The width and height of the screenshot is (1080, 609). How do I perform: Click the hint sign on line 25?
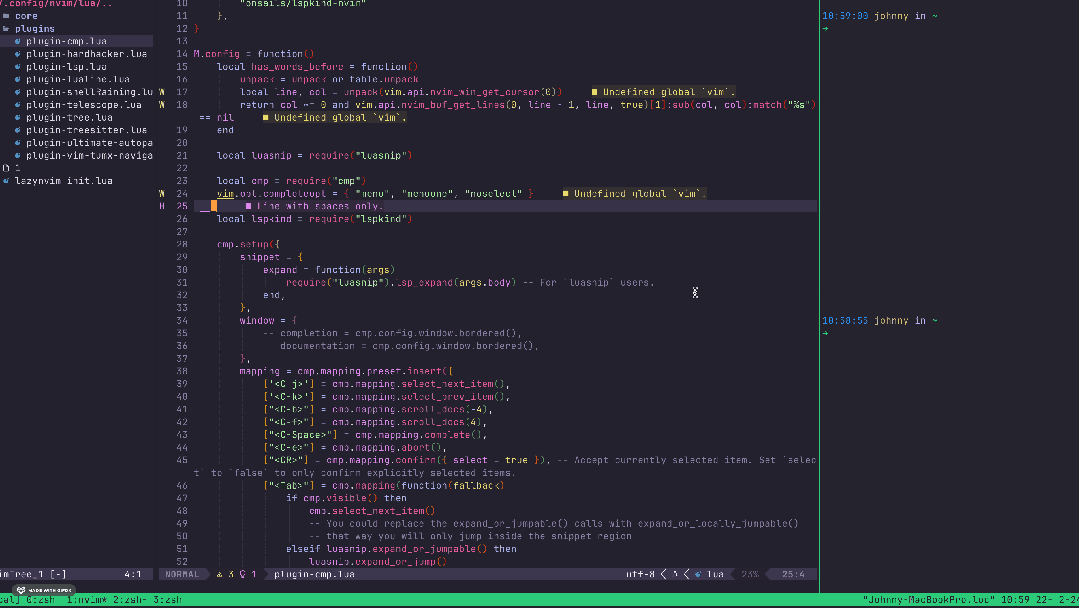pyautogui.click(x=162, y=206)
